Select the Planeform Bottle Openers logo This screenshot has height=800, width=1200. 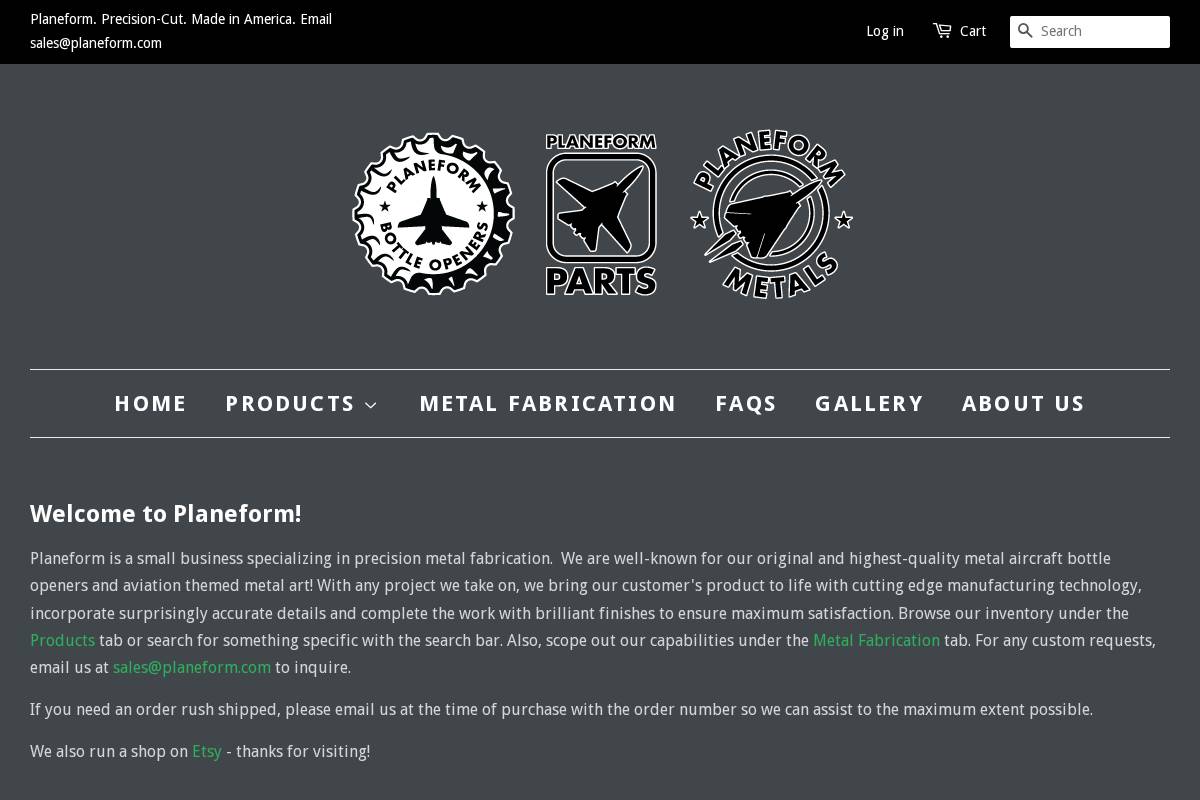433,213
